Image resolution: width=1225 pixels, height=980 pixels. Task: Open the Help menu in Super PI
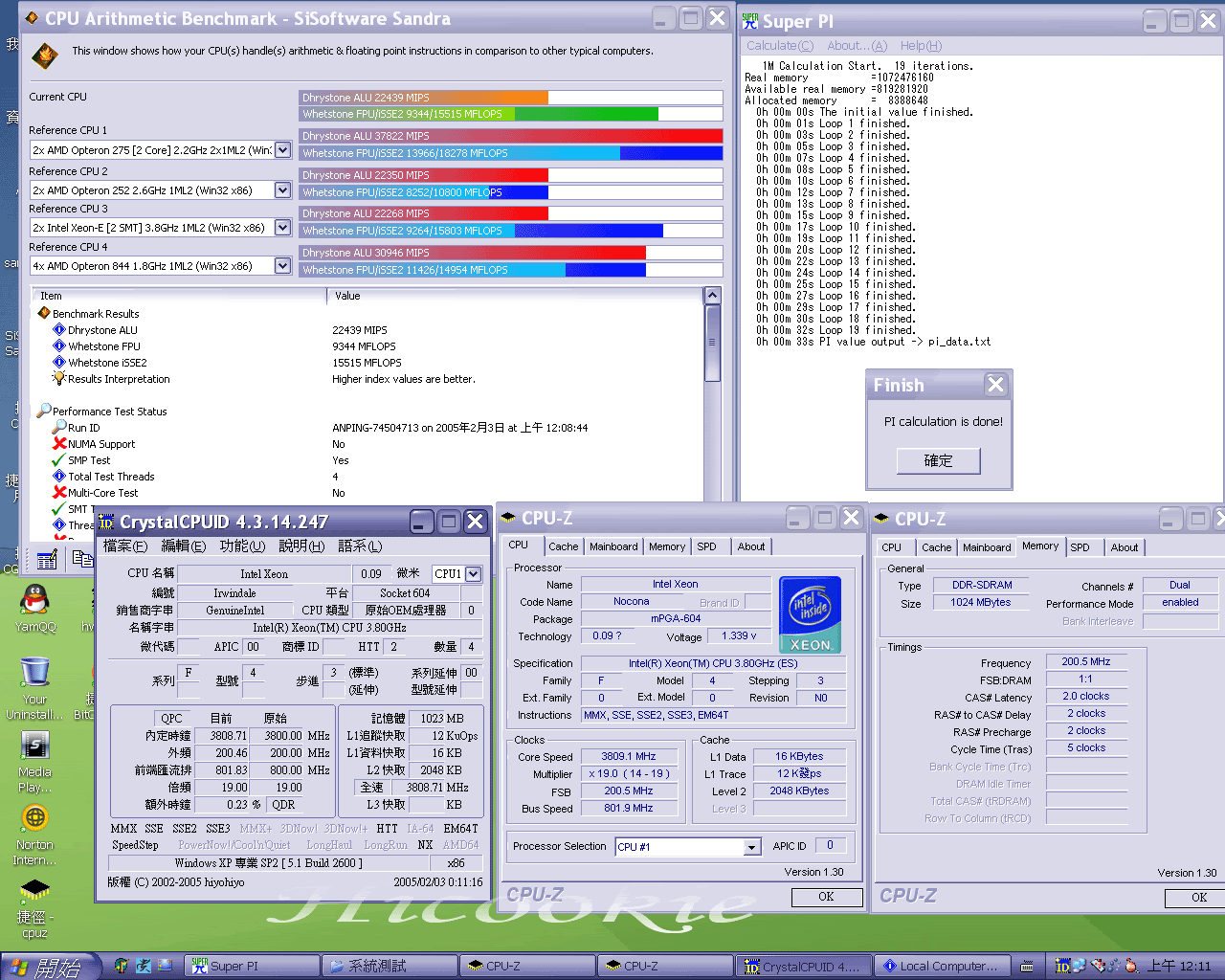921,45
